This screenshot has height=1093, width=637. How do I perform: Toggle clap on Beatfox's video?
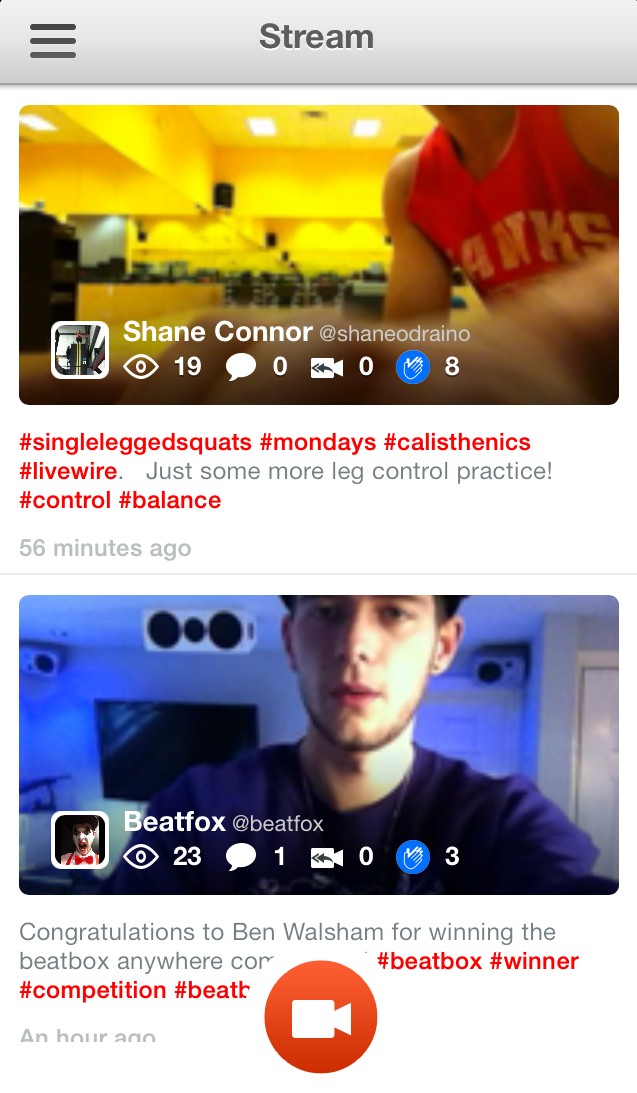[x=413, y=857]
